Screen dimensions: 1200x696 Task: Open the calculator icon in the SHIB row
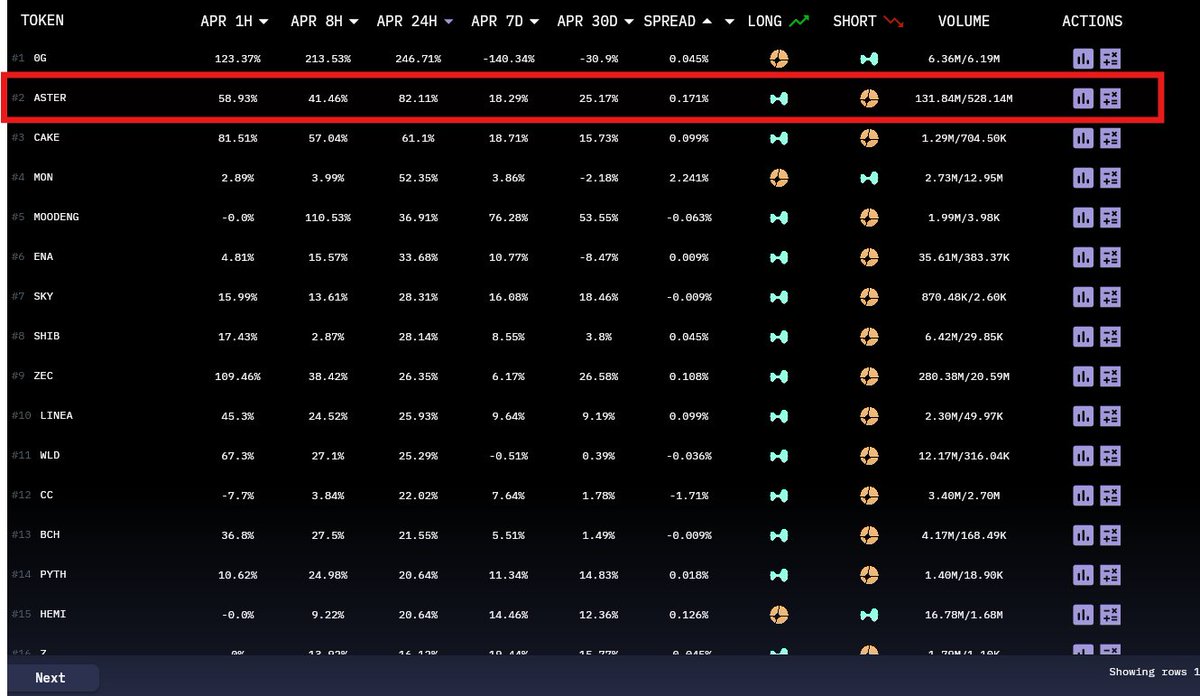[x=1110, y=336]
